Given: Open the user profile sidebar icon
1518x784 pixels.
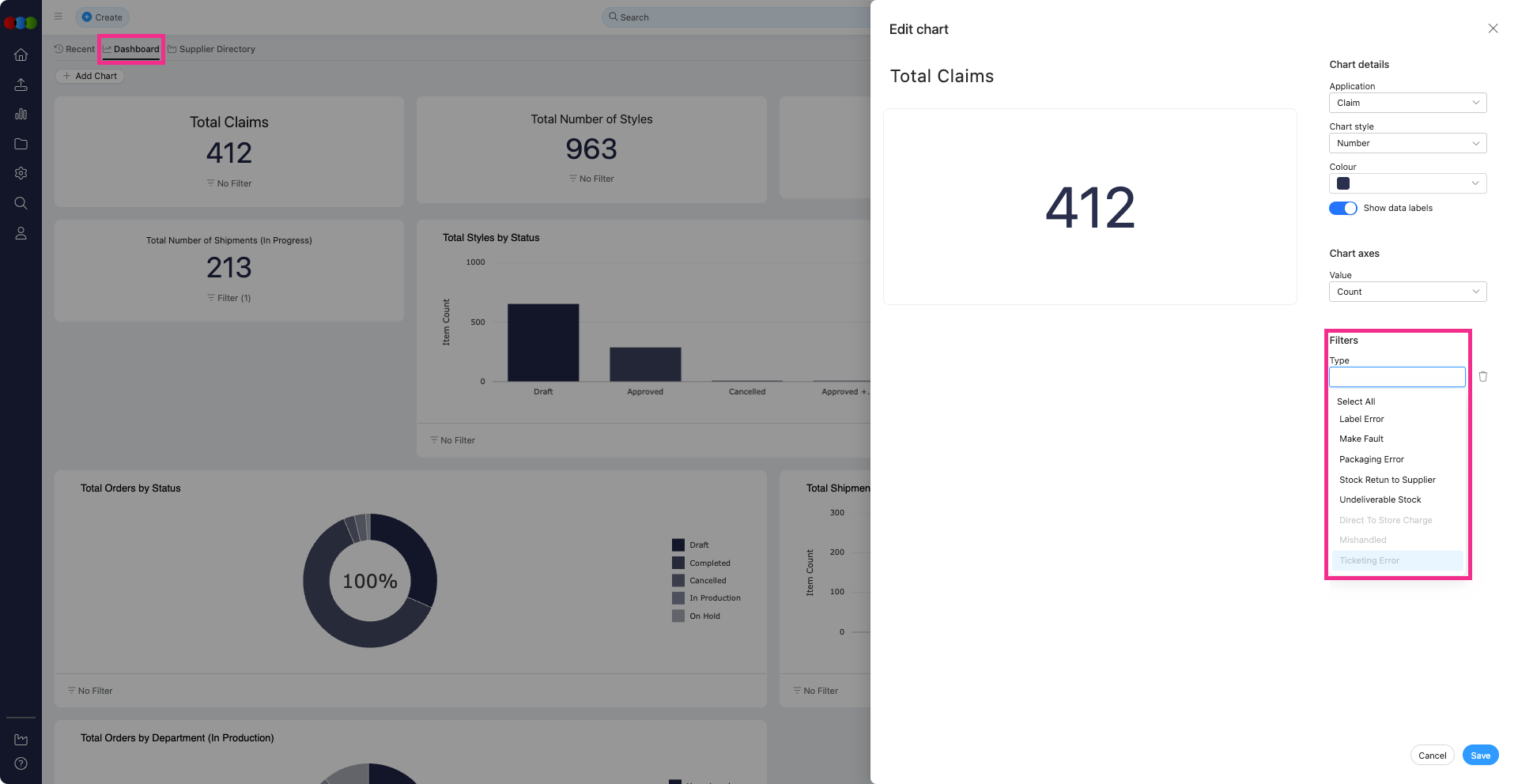Looking at the screenshot, I should 21,233.
